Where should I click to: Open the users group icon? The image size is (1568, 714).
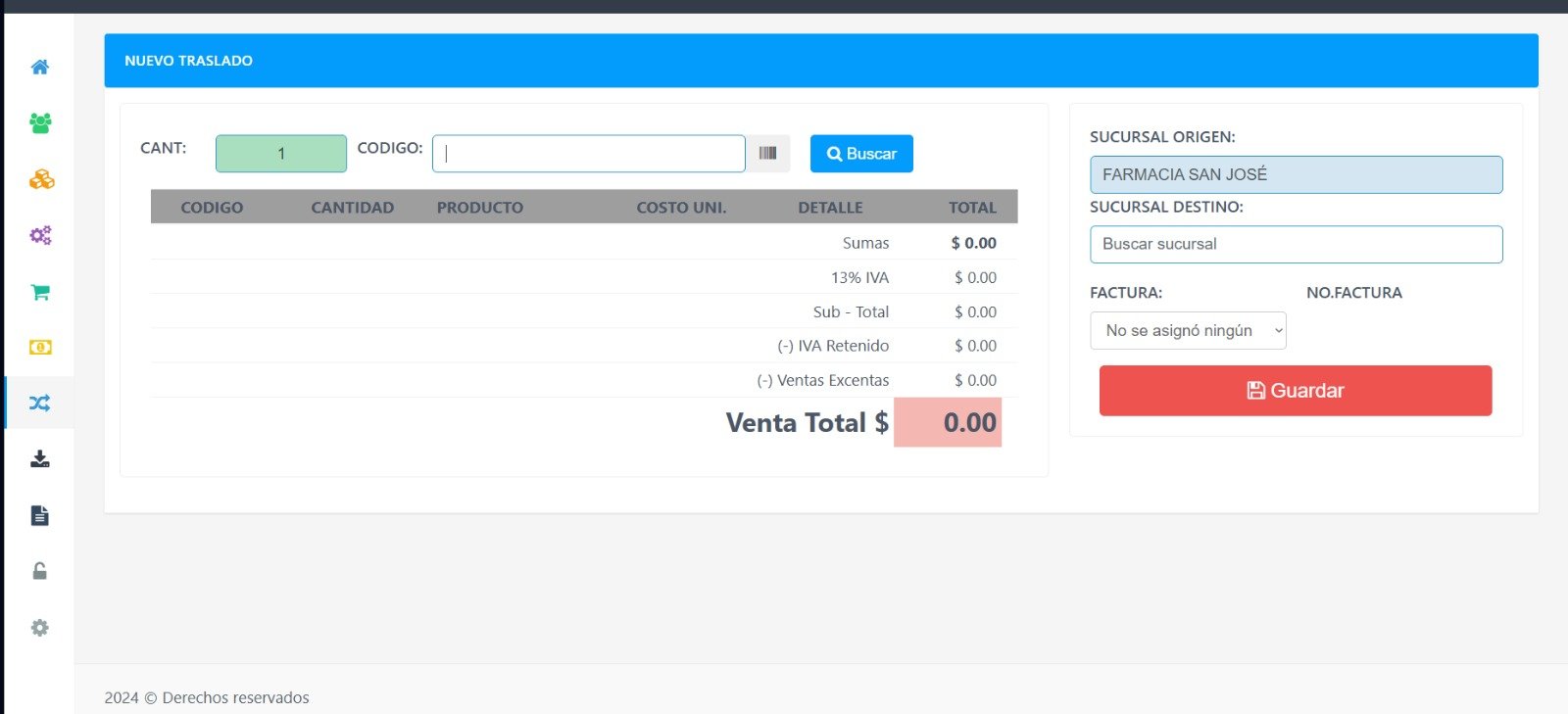point(40,123)
